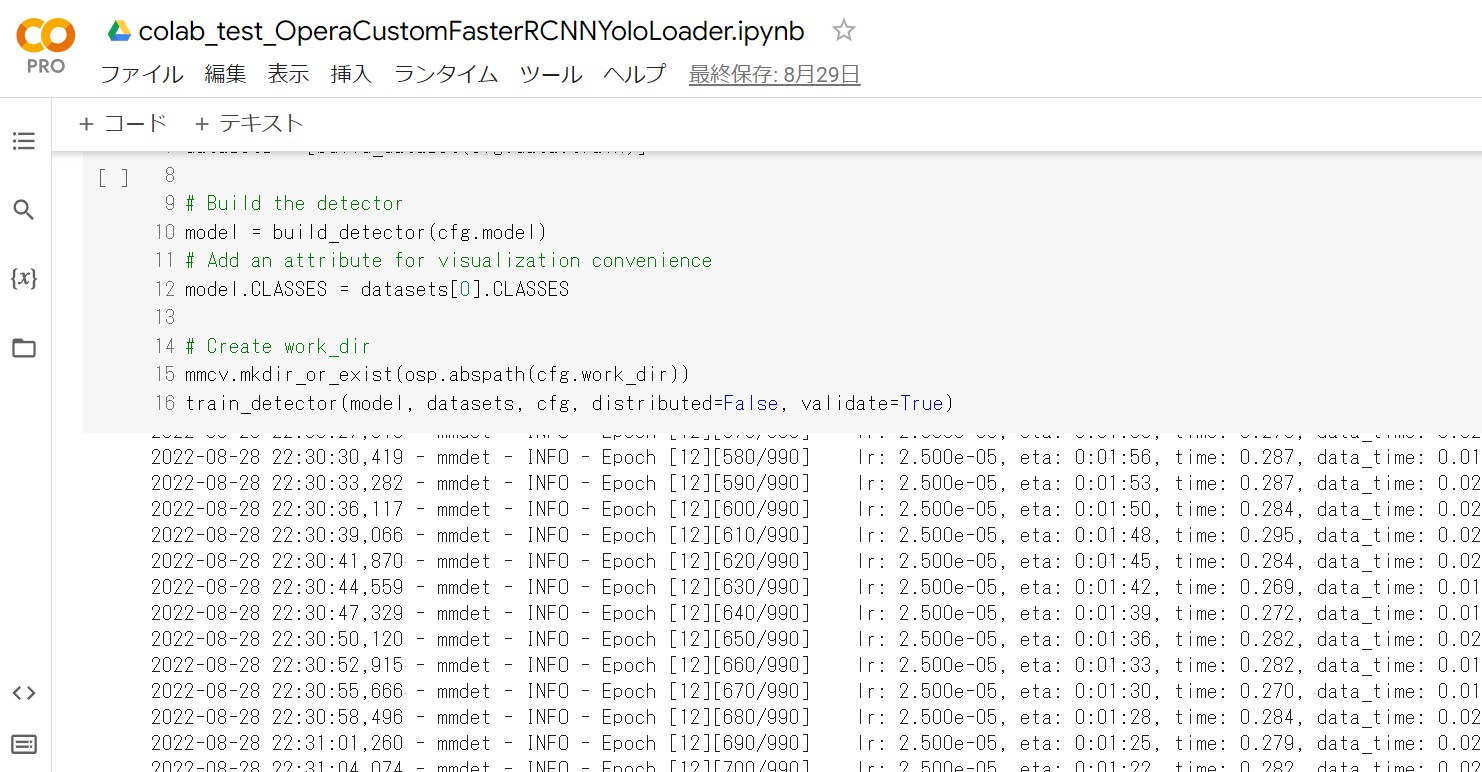The width and height of the screenshot is (1482, 772).
Task: Open the file browser folder icon
Action: 24,348
